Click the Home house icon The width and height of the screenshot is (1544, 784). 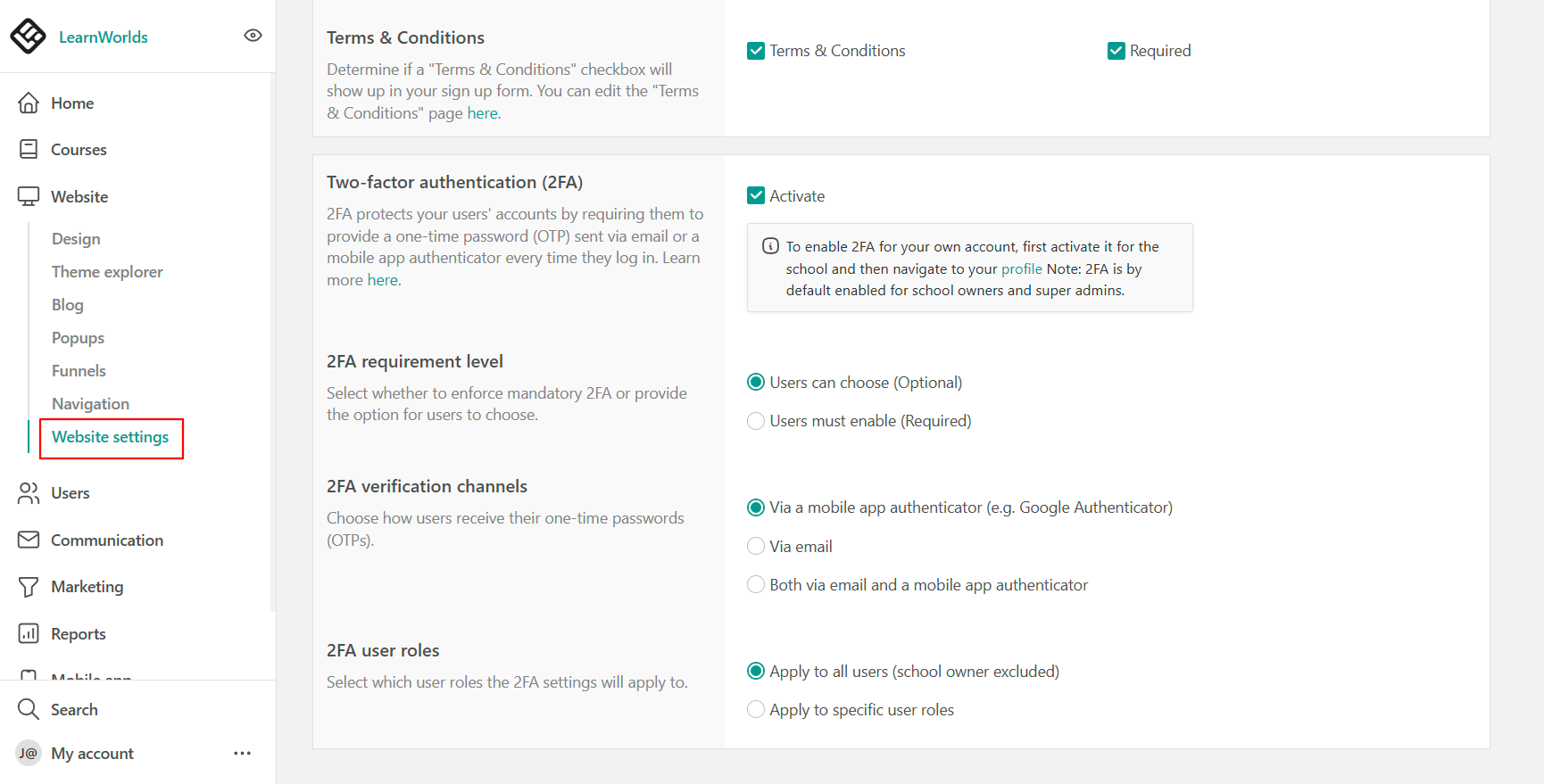coord(29,103)
